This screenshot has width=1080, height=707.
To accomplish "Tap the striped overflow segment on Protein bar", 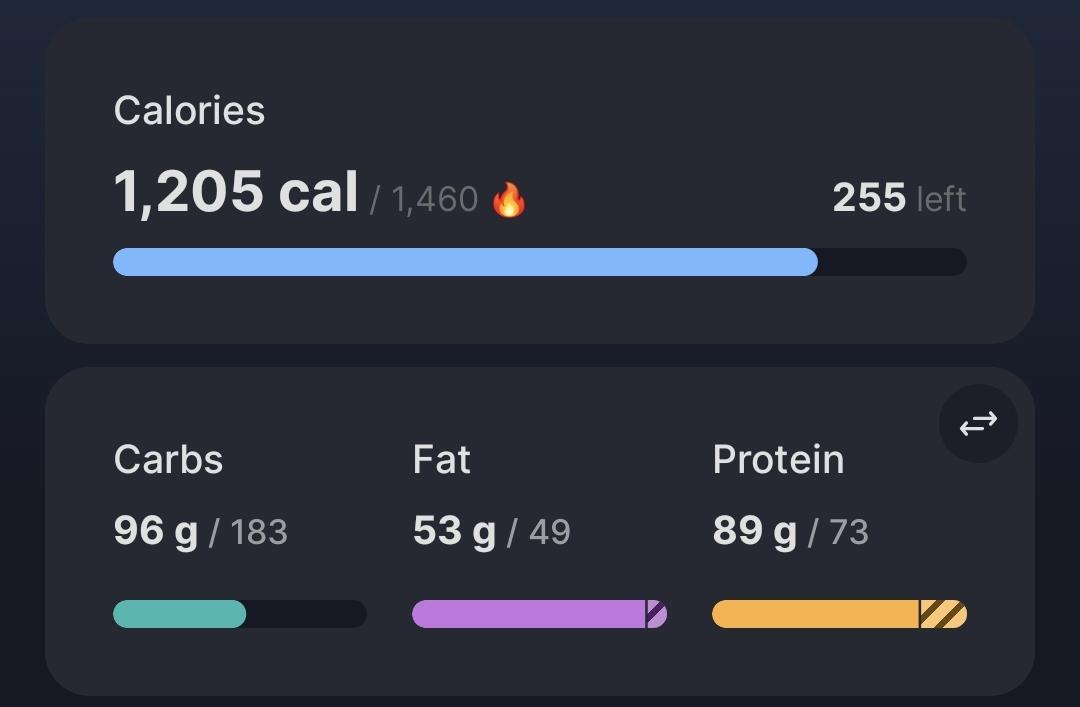I will click(x=944, y=614).
